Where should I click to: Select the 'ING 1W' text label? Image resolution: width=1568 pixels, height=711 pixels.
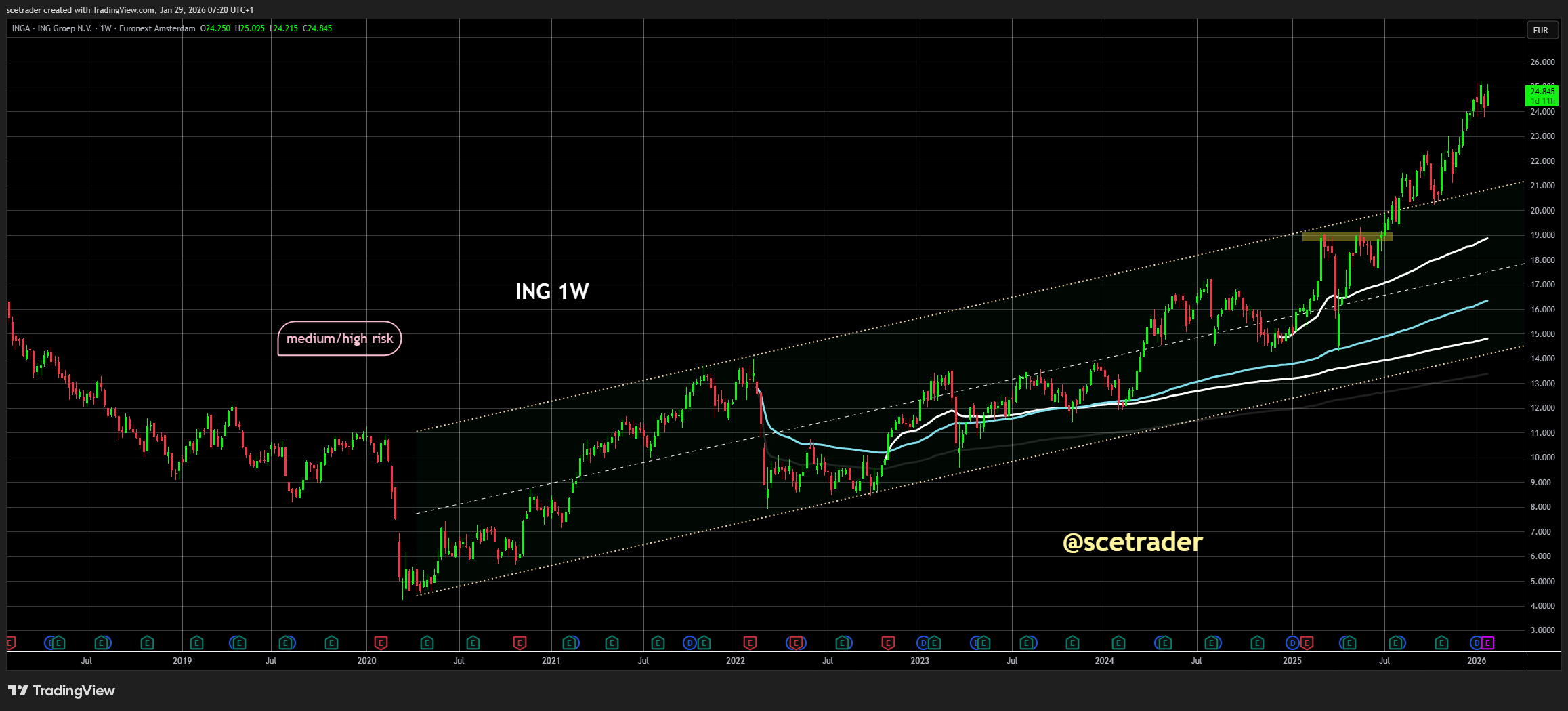click(x=552, y=291)
